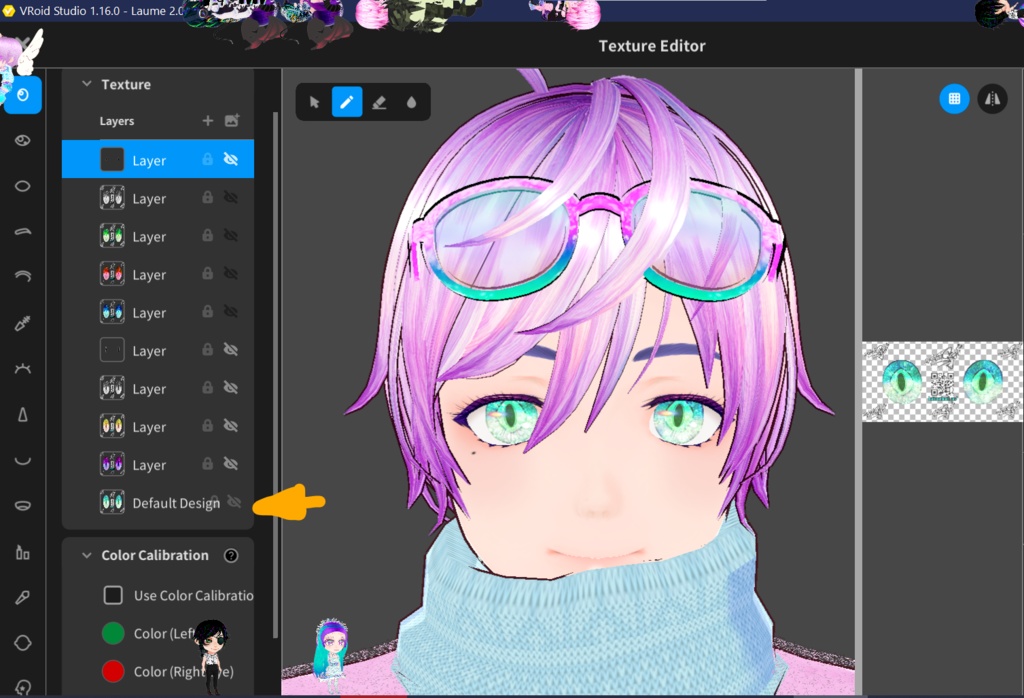This screenshot has width=1024, height=698.
Task: Select the cursor selection tool in Texture Editor
Action: pyautogui.click(x=314, y=101)
